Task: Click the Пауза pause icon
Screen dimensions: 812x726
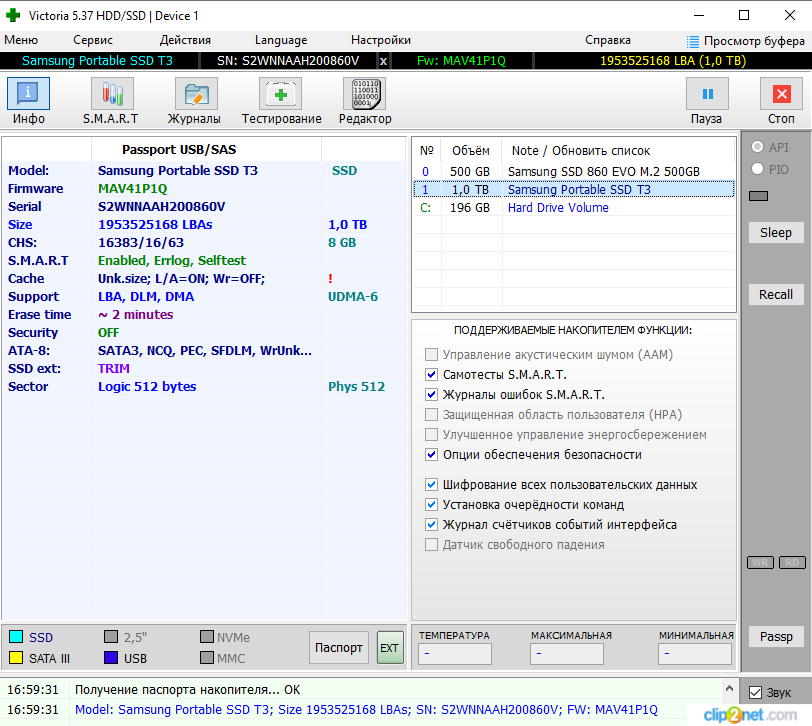Action: tap(707, 94)
